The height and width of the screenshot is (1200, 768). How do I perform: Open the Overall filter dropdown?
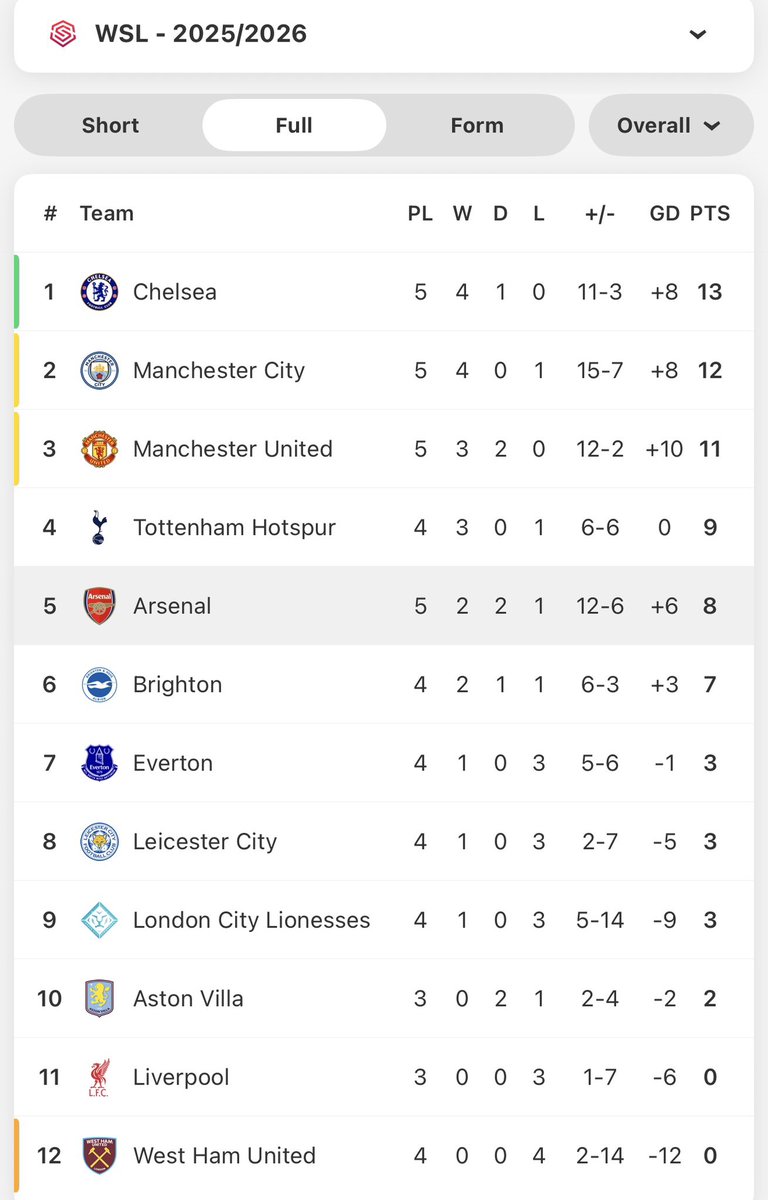coord(671,125)
